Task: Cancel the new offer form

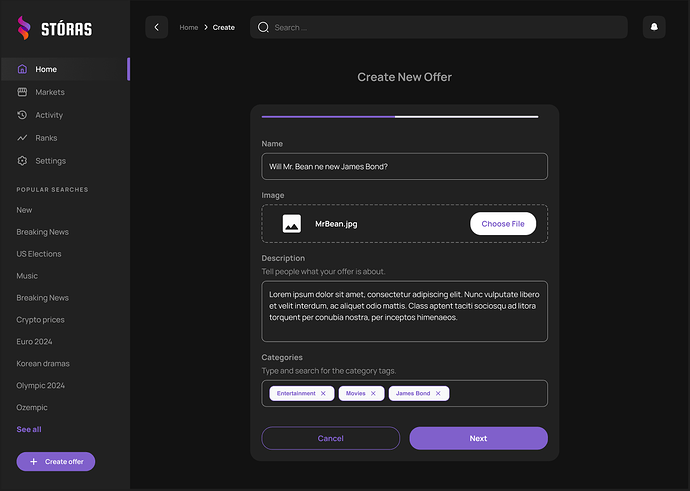Action: click(x=330, y=438)
